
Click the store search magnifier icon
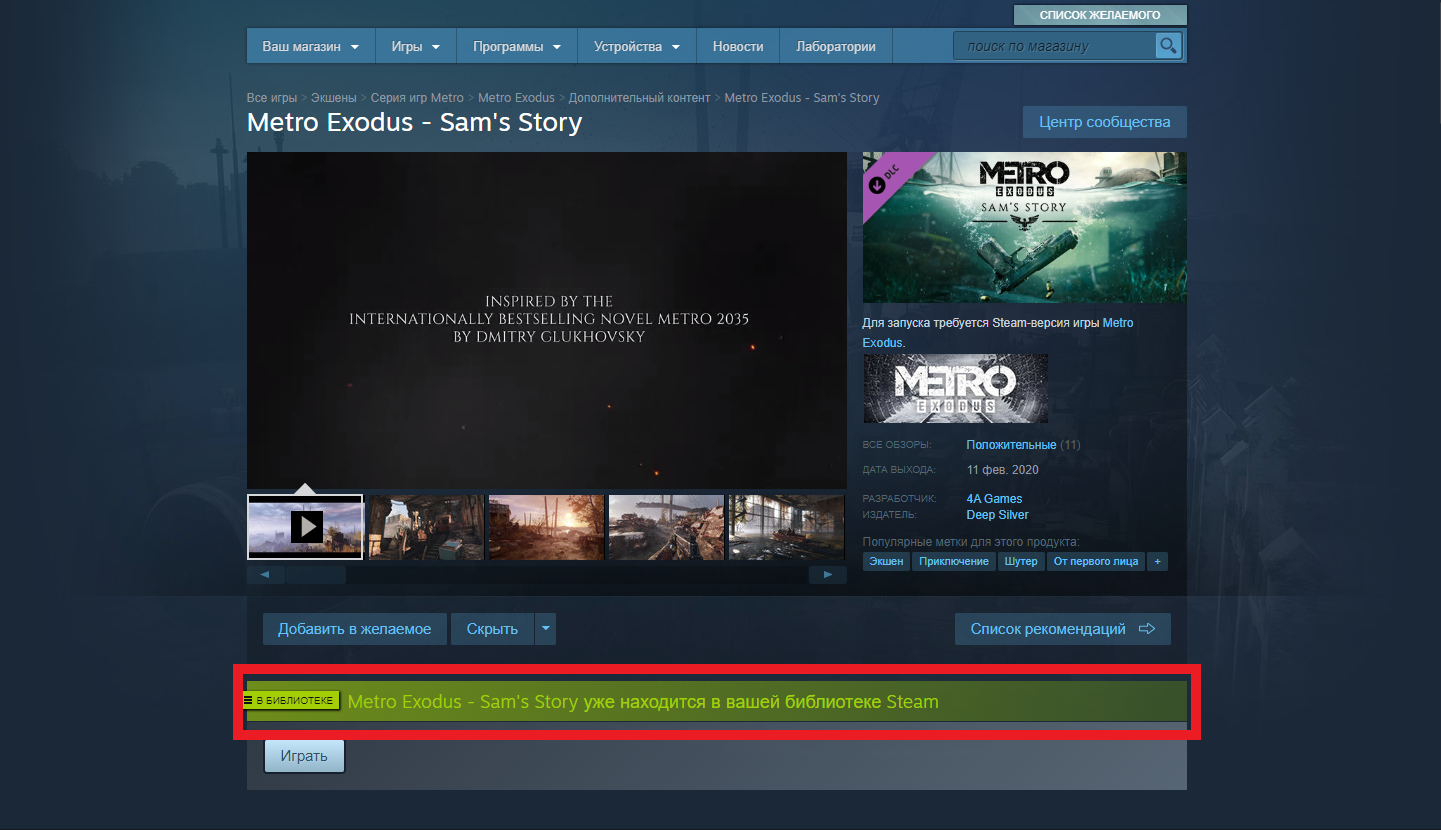(1168, 46)
